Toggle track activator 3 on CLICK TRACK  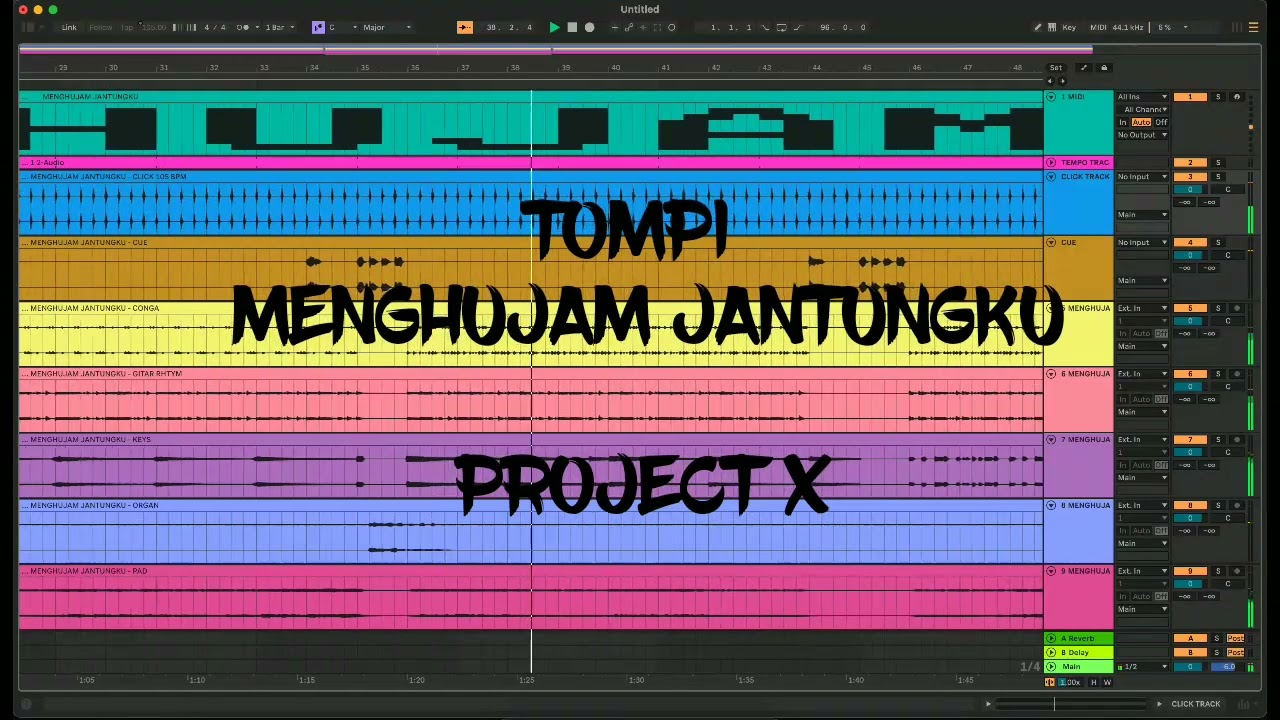(x=1190, y=176)
